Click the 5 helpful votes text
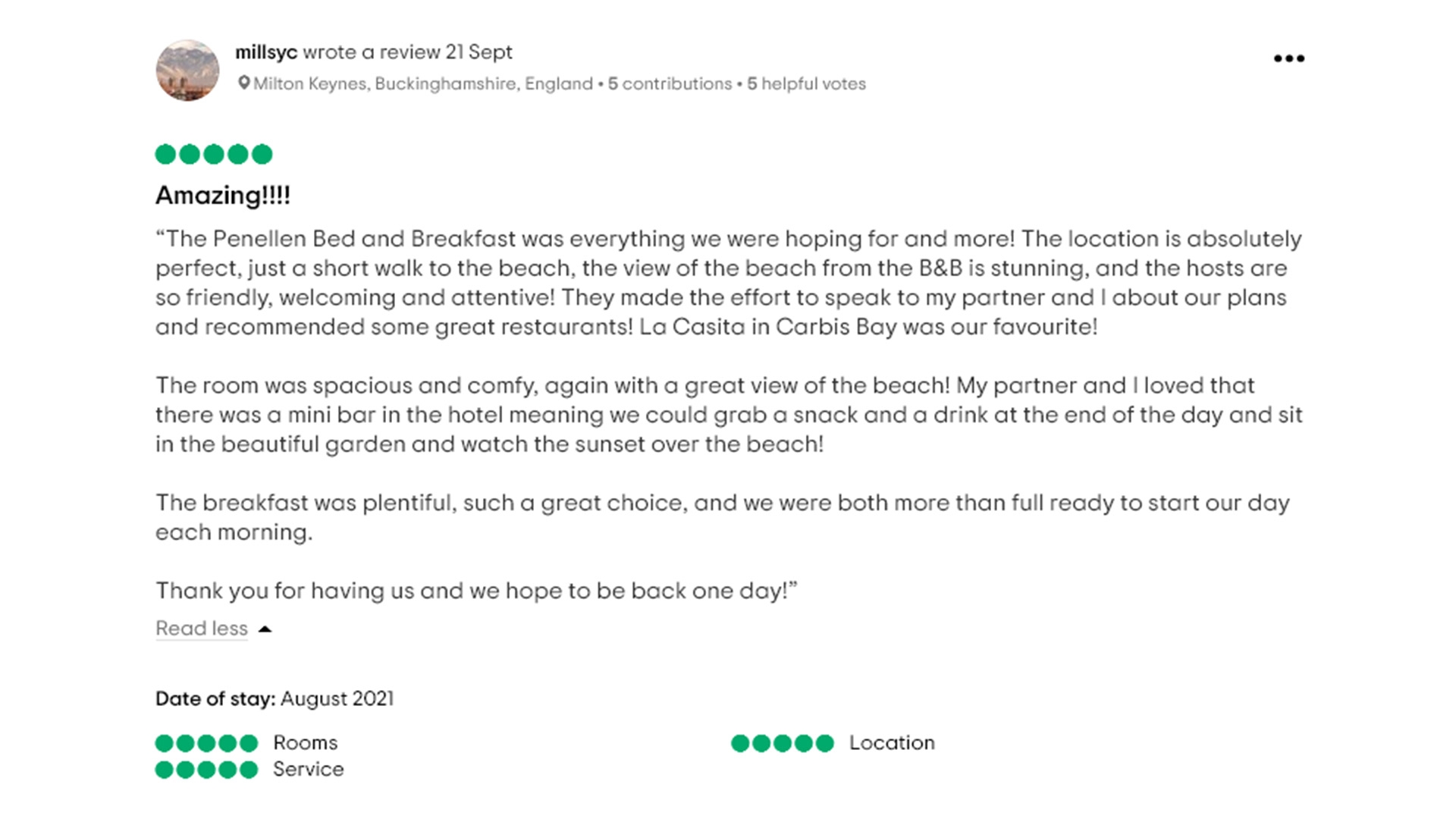This screenshot has height=819, width=1456. click(x=806, y=83)
